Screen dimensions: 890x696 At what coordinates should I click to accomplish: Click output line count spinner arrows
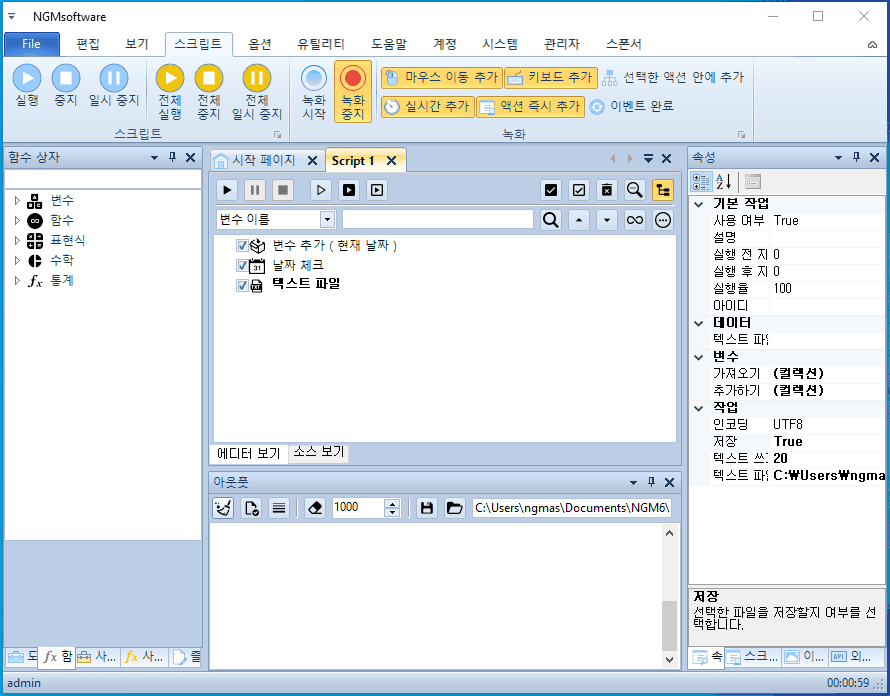point(392,508)
